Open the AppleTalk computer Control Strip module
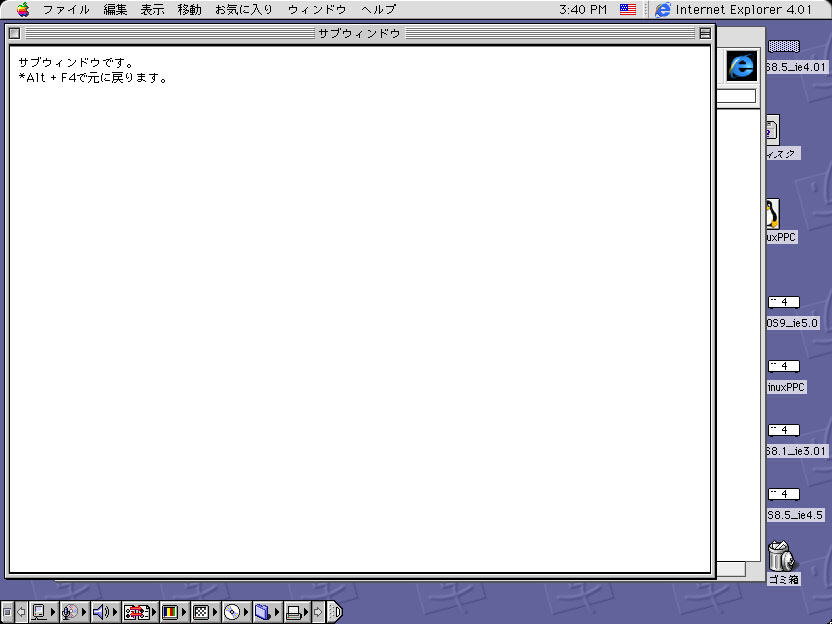The image size is (832, 624). pos(44,612)
